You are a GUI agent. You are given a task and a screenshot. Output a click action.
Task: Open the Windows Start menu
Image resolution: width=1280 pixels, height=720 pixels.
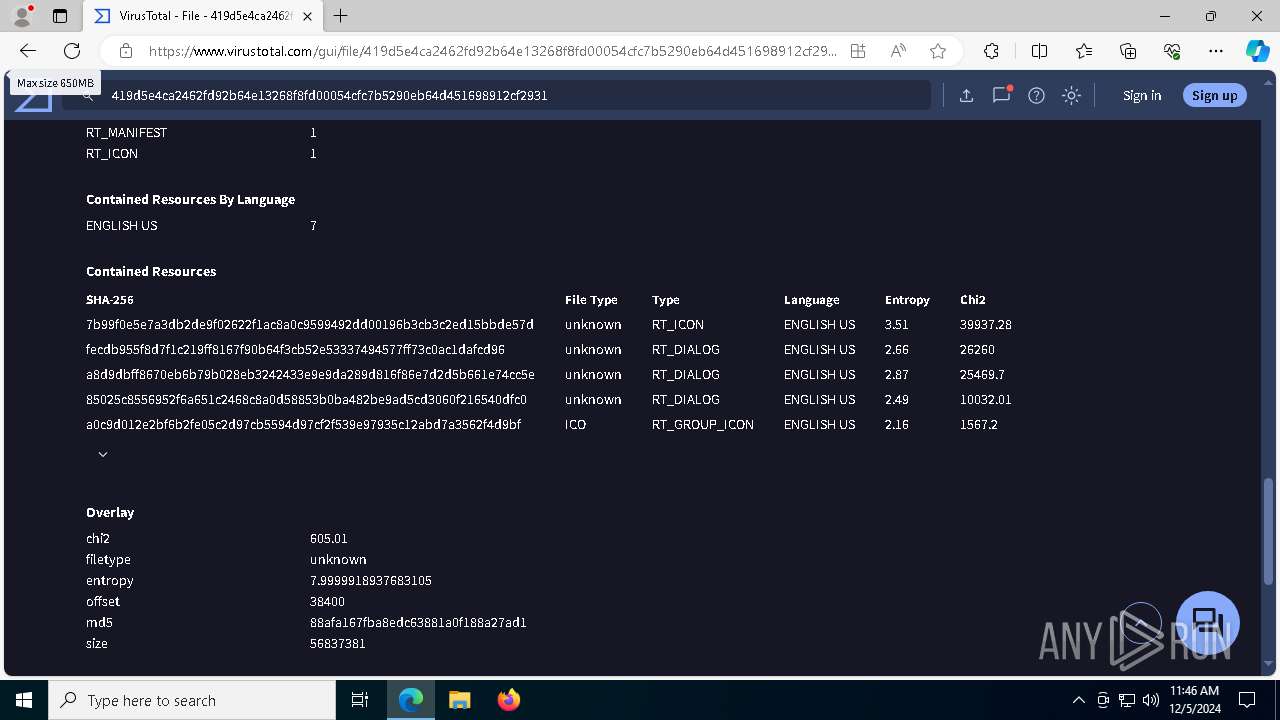(x=24, y=700)
